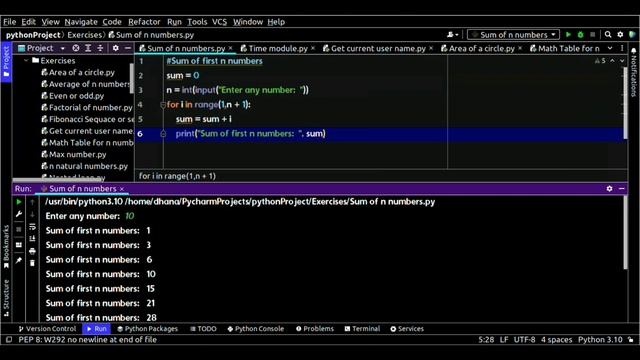
Task: Open the Refactor menu
Action: 144,22
